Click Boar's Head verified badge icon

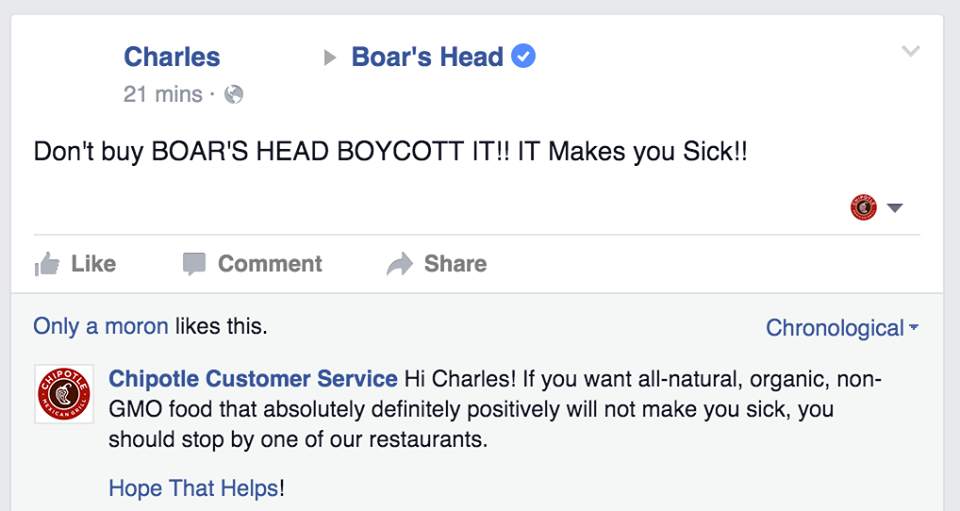523,56
